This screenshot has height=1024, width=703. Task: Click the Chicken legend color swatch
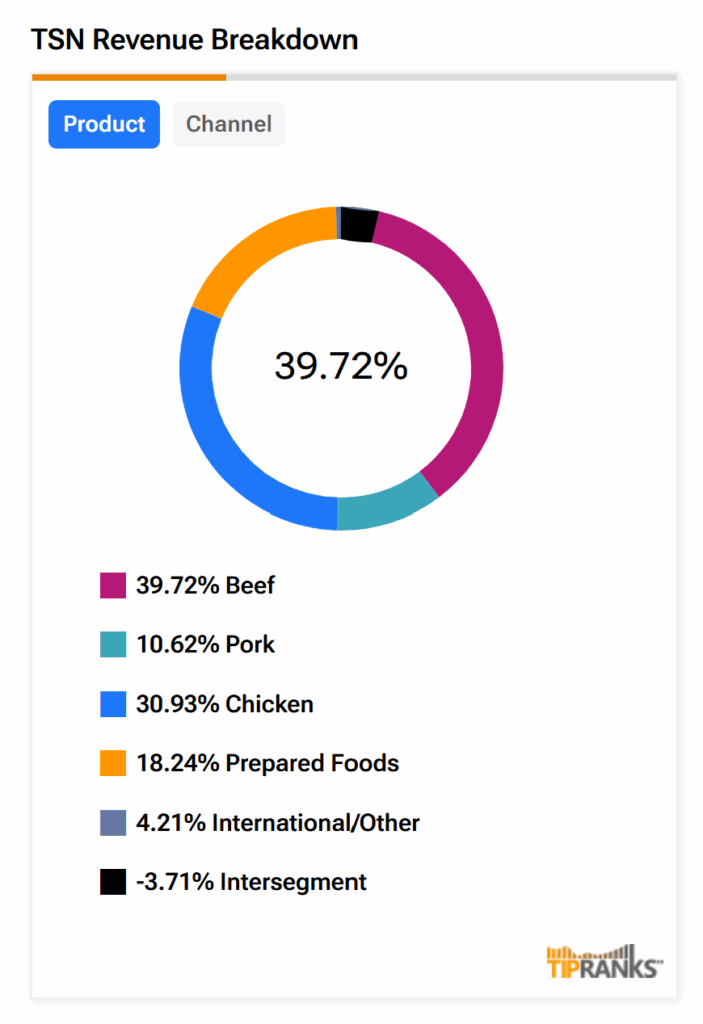pos(113,704)
